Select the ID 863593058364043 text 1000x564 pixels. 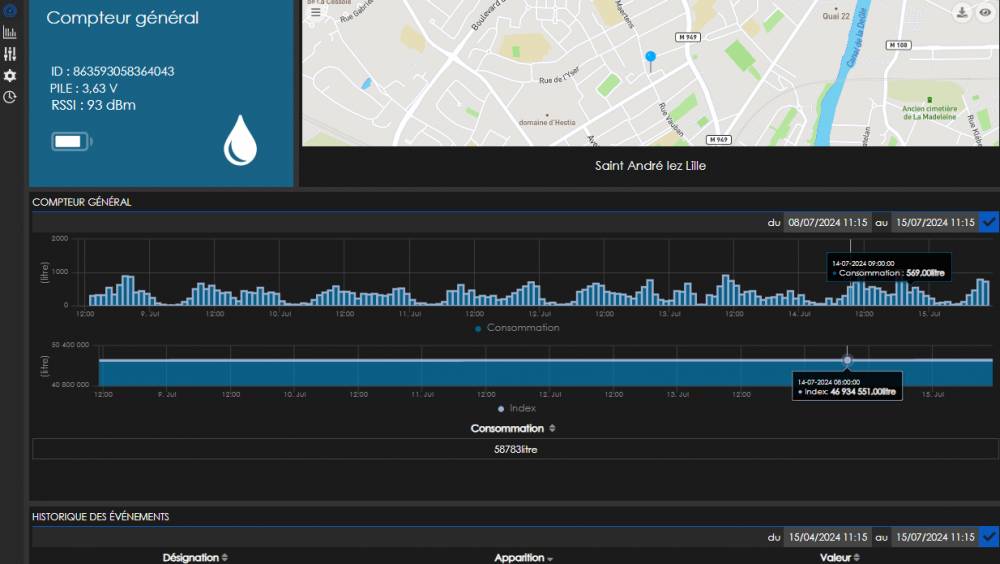pyautogui.click(x=112, y=71)
